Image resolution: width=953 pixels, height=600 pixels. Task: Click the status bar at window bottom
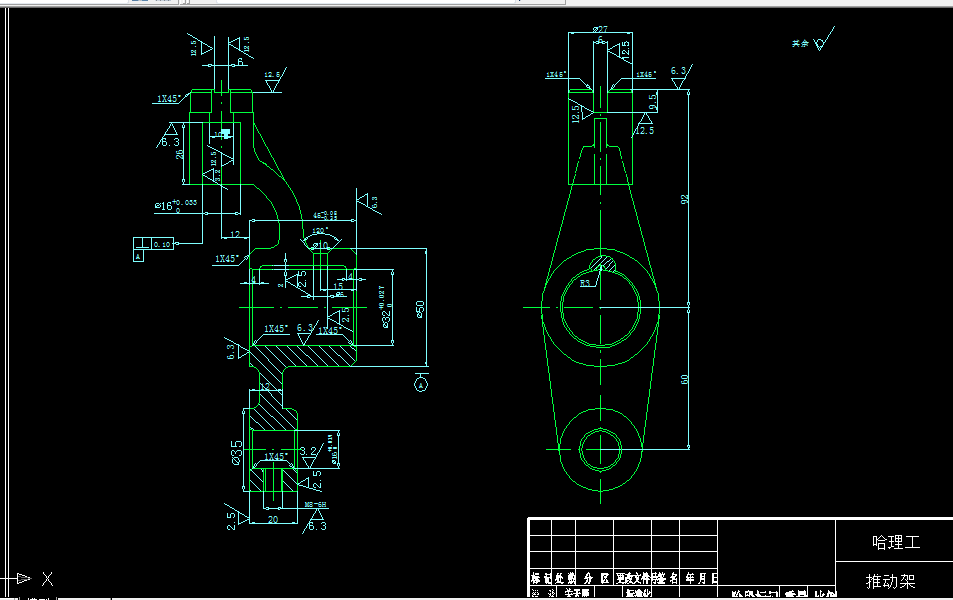400,596
